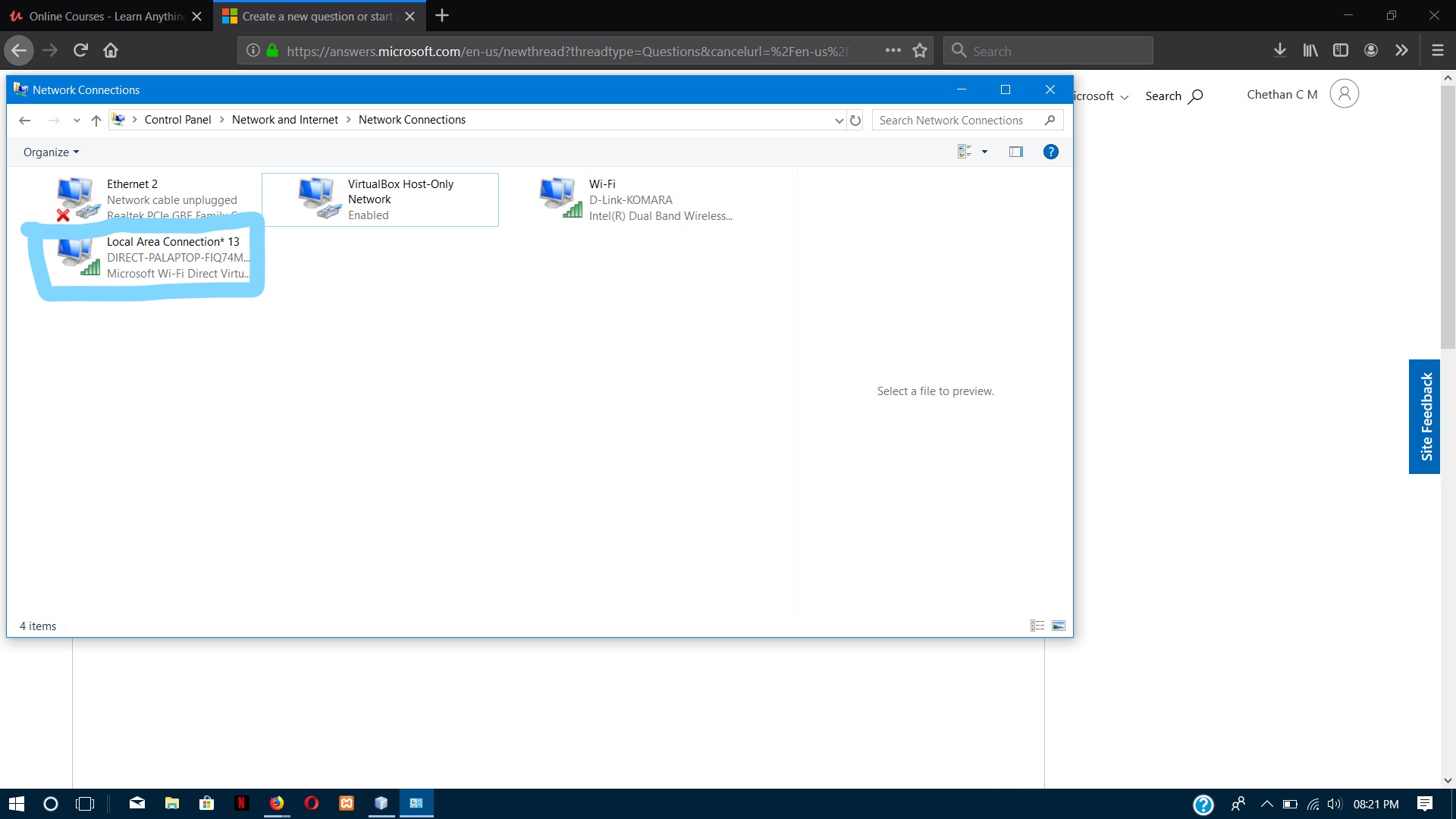Select the Ethernet 2 network adapter icon

(77, 199)
